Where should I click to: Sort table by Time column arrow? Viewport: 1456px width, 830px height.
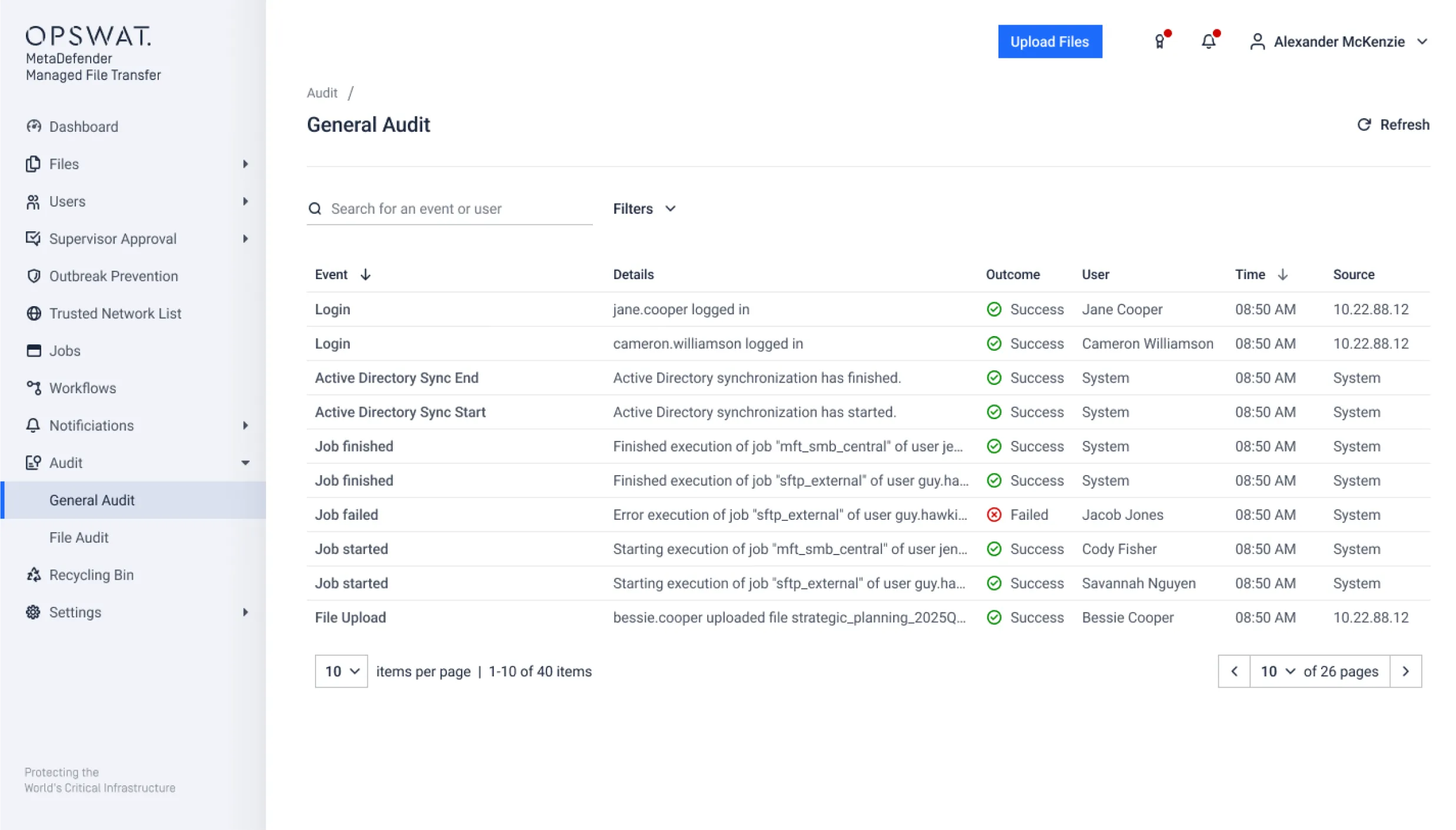coord(1283,275)
